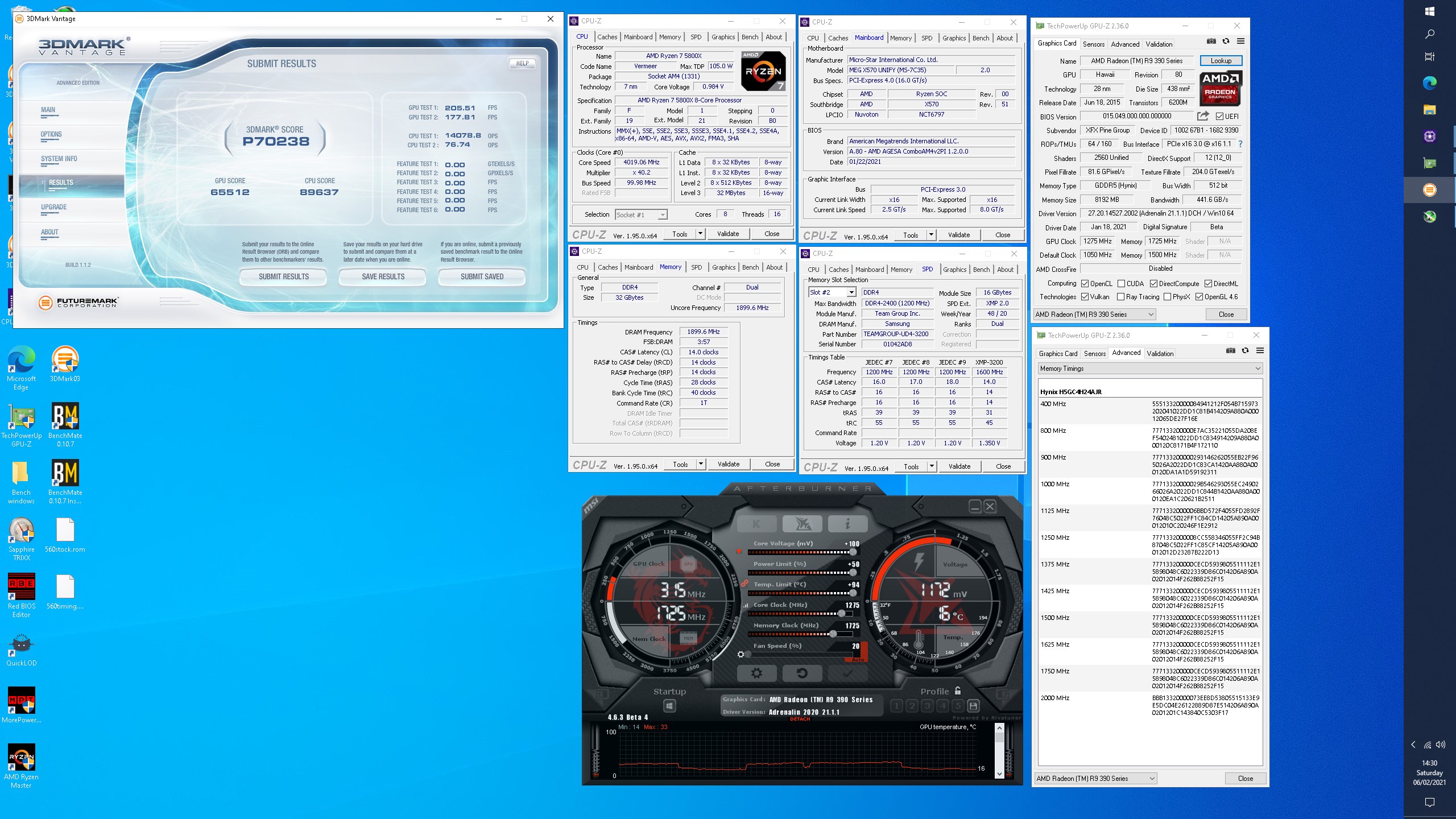Image resolution: width=1456 pixels, height=819 pixels.
Task: Toggle the UEFI checkbox in GPU-Z
Action: coord(1219,117)
